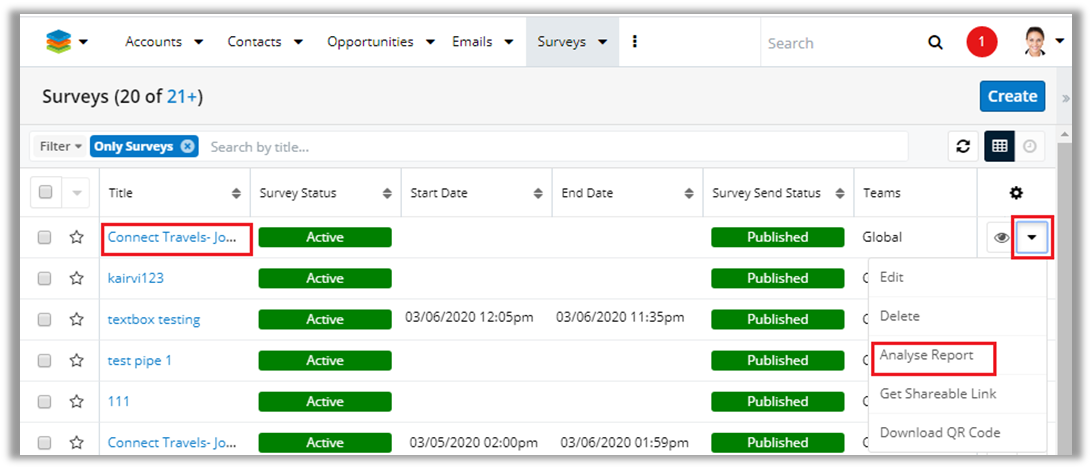This screenshot has width=1092, height=469.
Task: Select Get Shareable Link menu entry
Action: 937,394
